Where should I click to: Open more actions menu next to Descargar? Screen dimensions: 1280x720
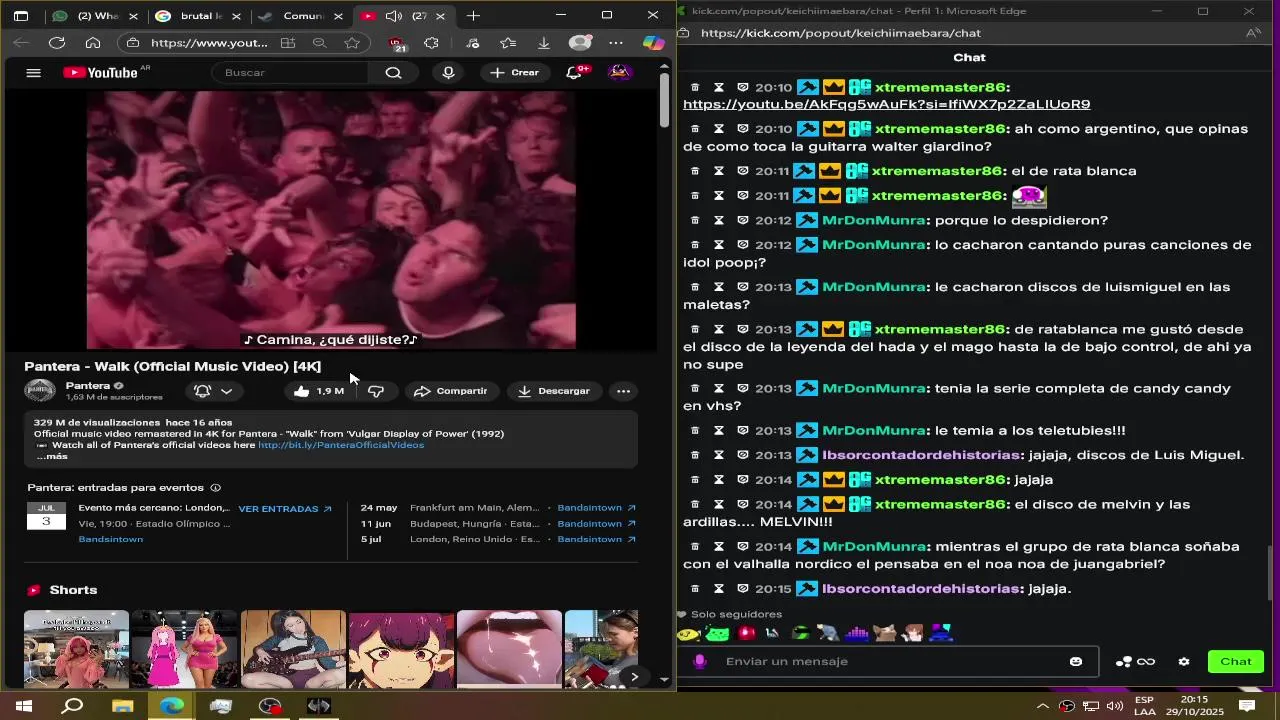pyautogui.click(x=623, y=391)
